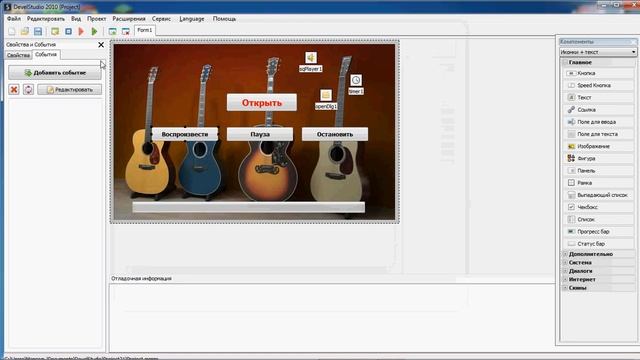The image size is (640, 360).
Task: Click the Open project folder icon
Action: click(25, 31)
